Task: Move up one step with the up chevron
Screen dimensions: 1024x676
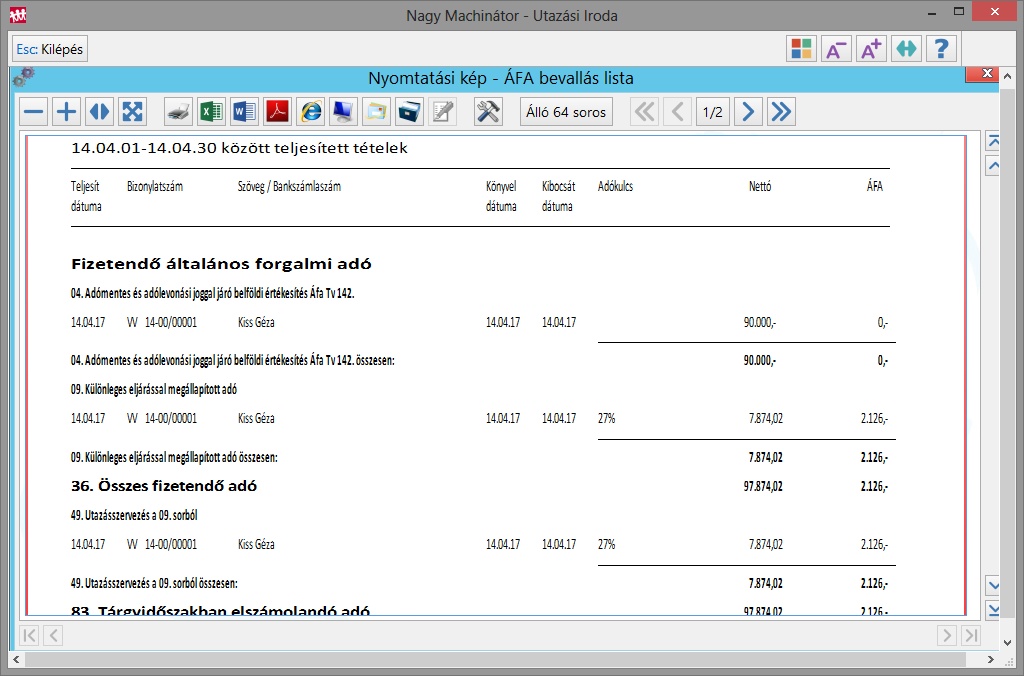Action: coord(993,165)
